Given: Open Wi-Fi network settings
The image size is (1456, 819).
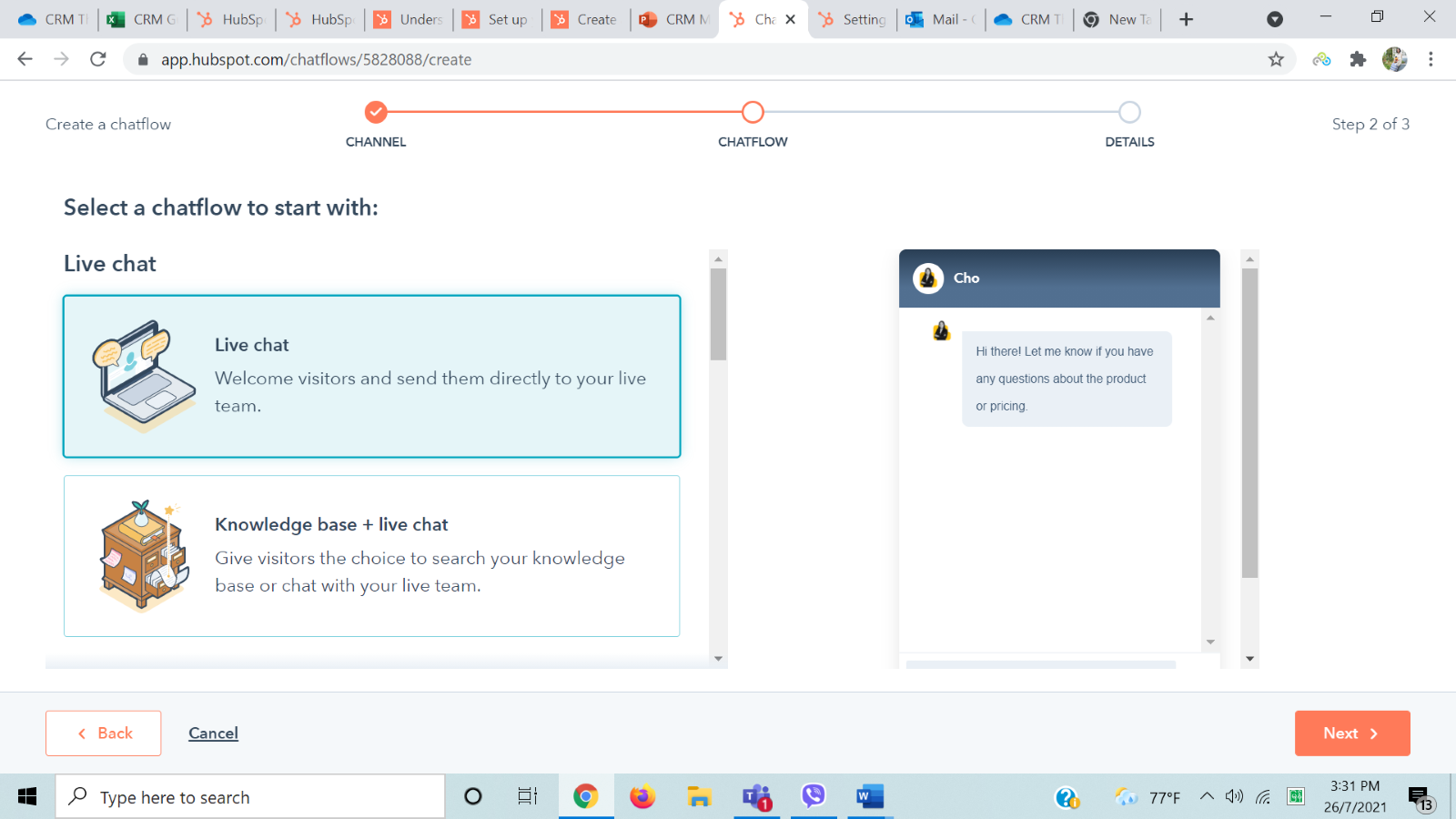Looking at the screenshot, I should pyautogui.click(x=1263, y=797).
